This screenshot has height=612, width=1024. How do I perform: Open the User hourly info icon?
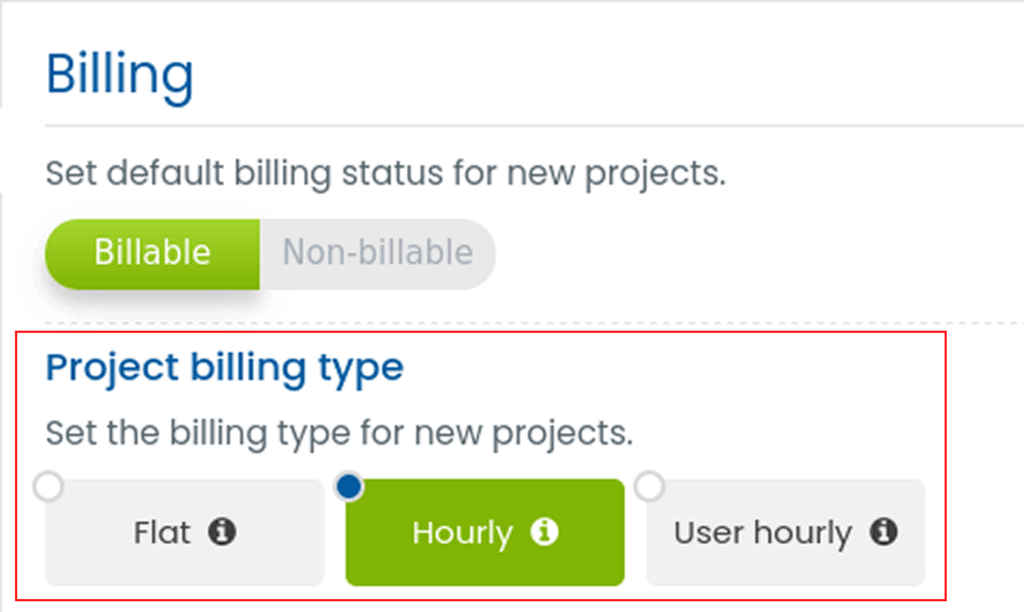point(883,532)
